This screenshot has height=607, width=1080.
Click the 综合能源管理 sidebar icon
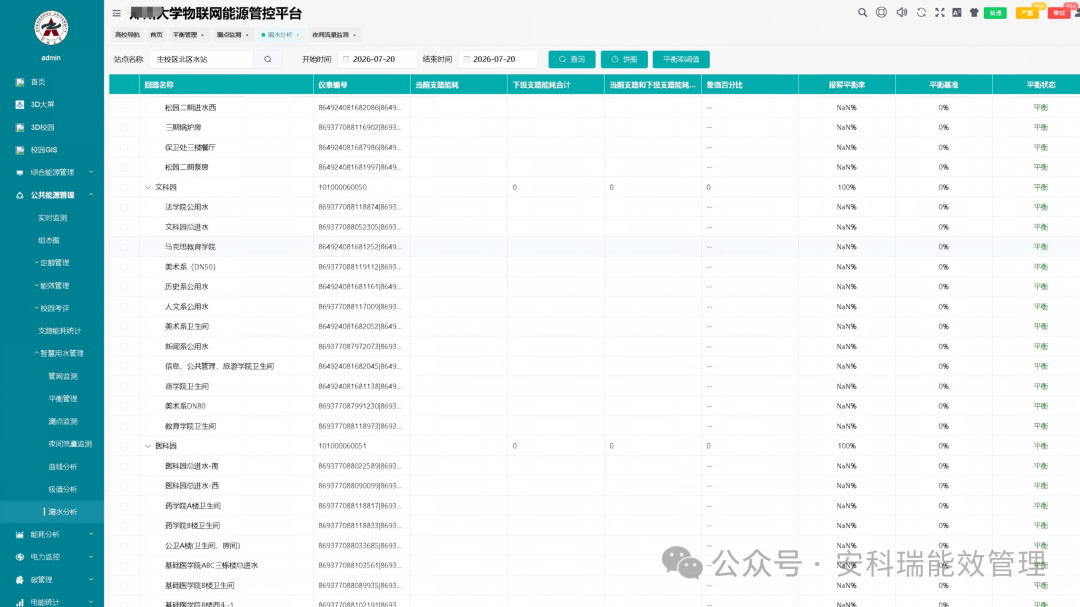click(x=19, y=172)
